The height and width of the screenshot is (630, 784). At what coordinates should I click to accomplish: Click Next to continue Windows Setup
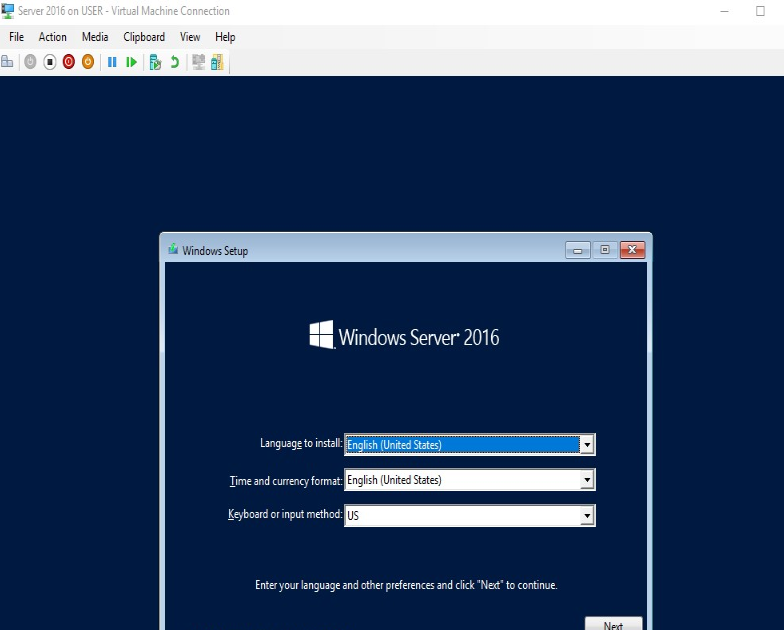point(614,624)
